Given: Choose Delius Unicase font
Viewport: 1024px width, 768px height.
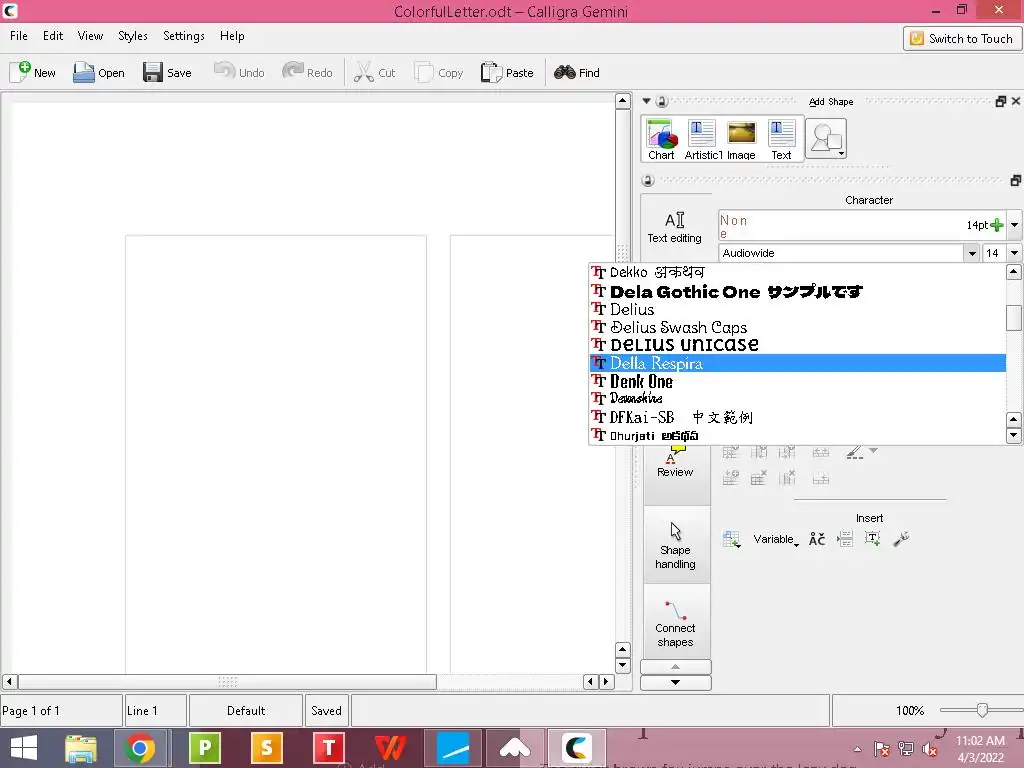Looking at the screenshot, I should (x=797, y=345).
